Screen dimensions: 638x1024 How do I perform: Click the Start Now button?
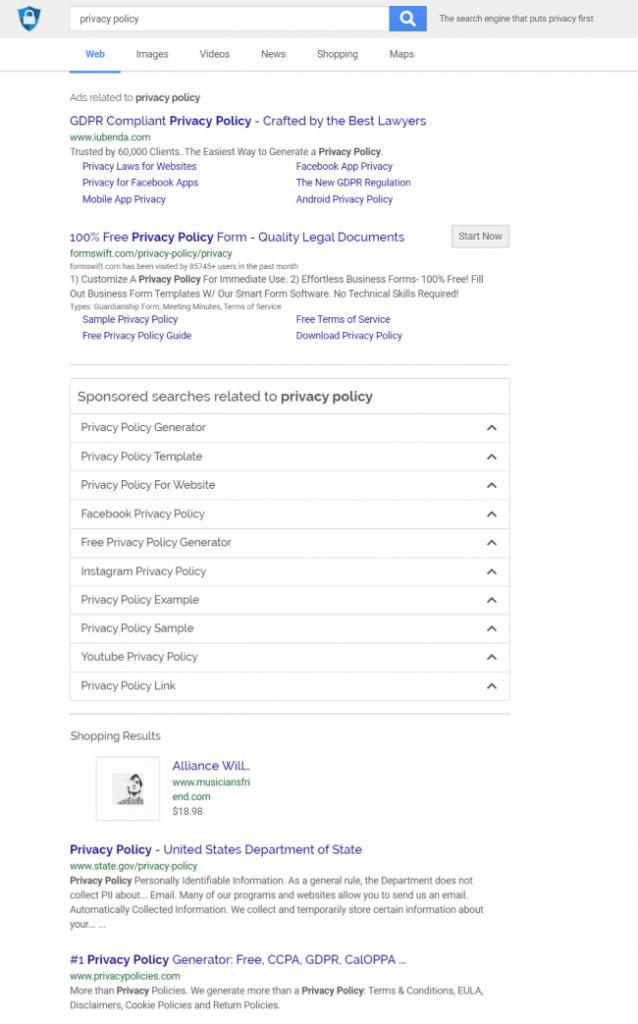pyautogui.click(x=480, y=236)
